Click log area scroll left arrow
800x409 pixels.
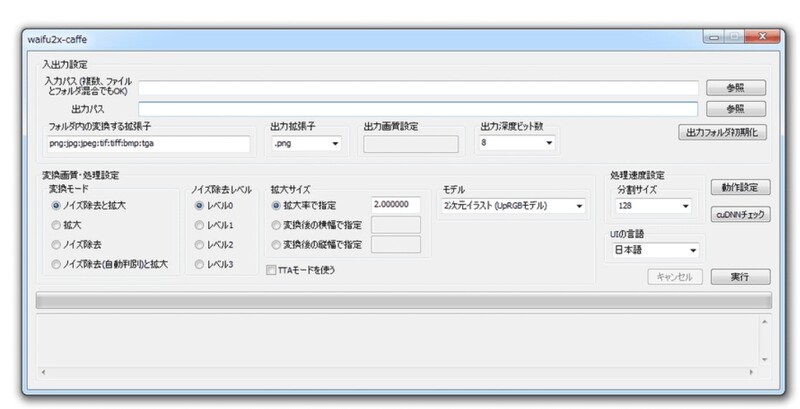(43, 372)
